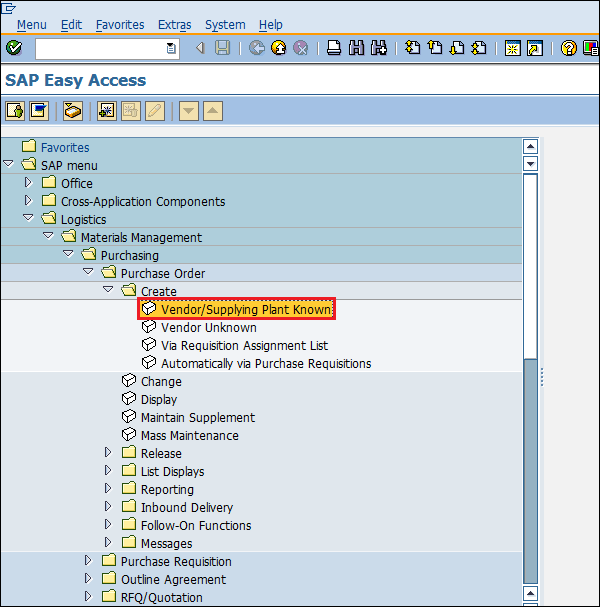Expand the Follow-On Functions folder

[x=108, y=524]
